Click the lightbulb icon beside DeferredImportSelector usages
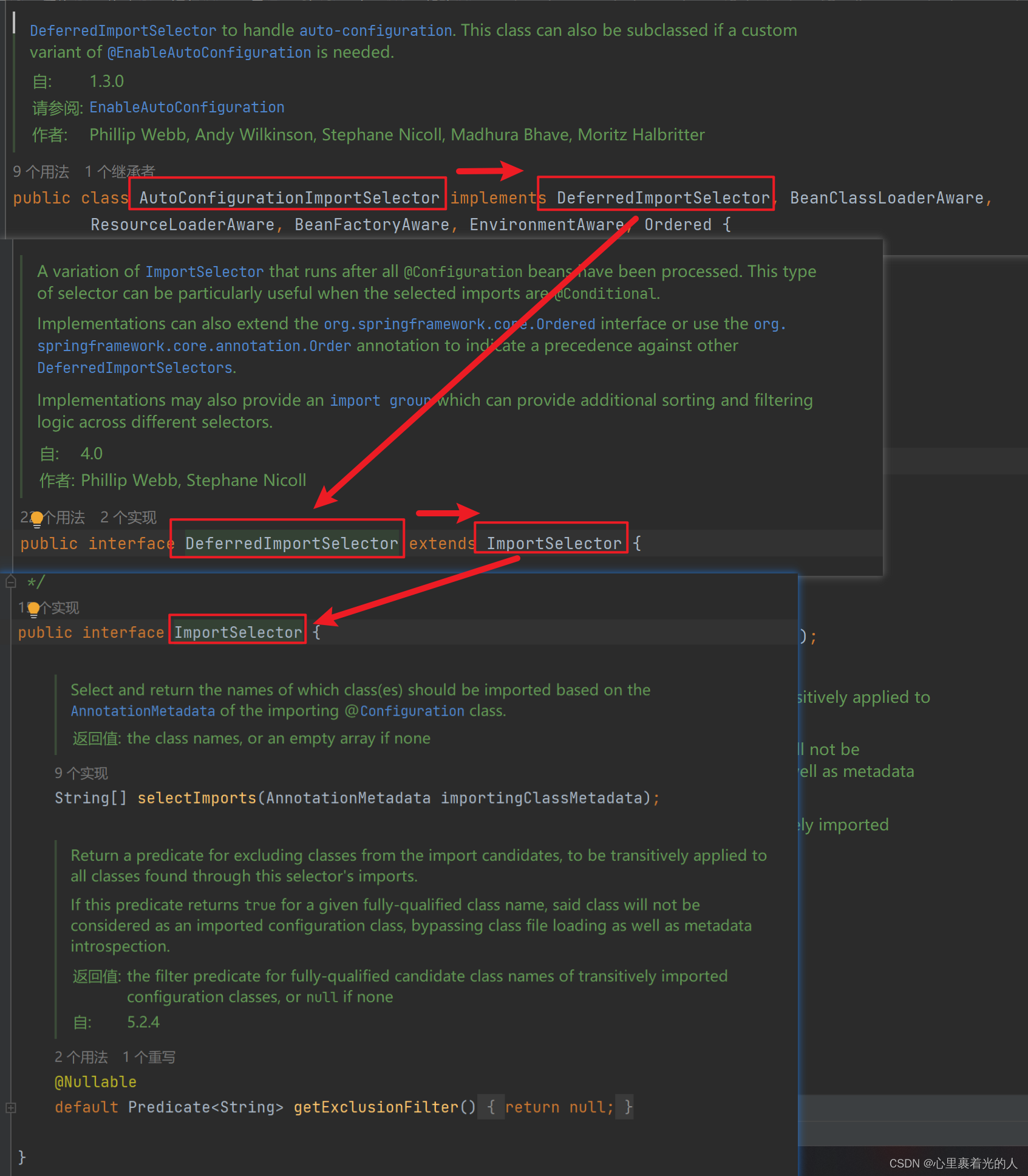 click(x=37, y=519)
